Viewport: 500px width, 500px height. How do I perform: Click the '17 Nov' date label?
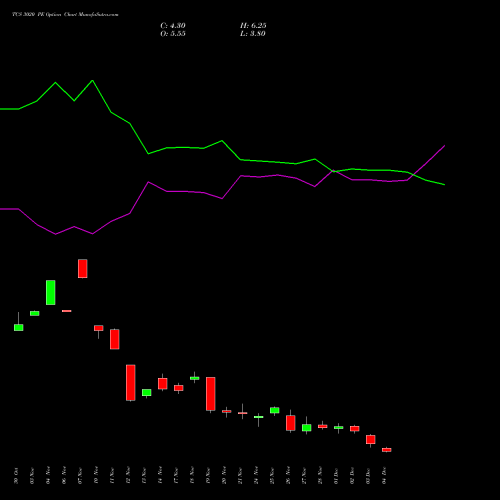click(x=176, y=476)
